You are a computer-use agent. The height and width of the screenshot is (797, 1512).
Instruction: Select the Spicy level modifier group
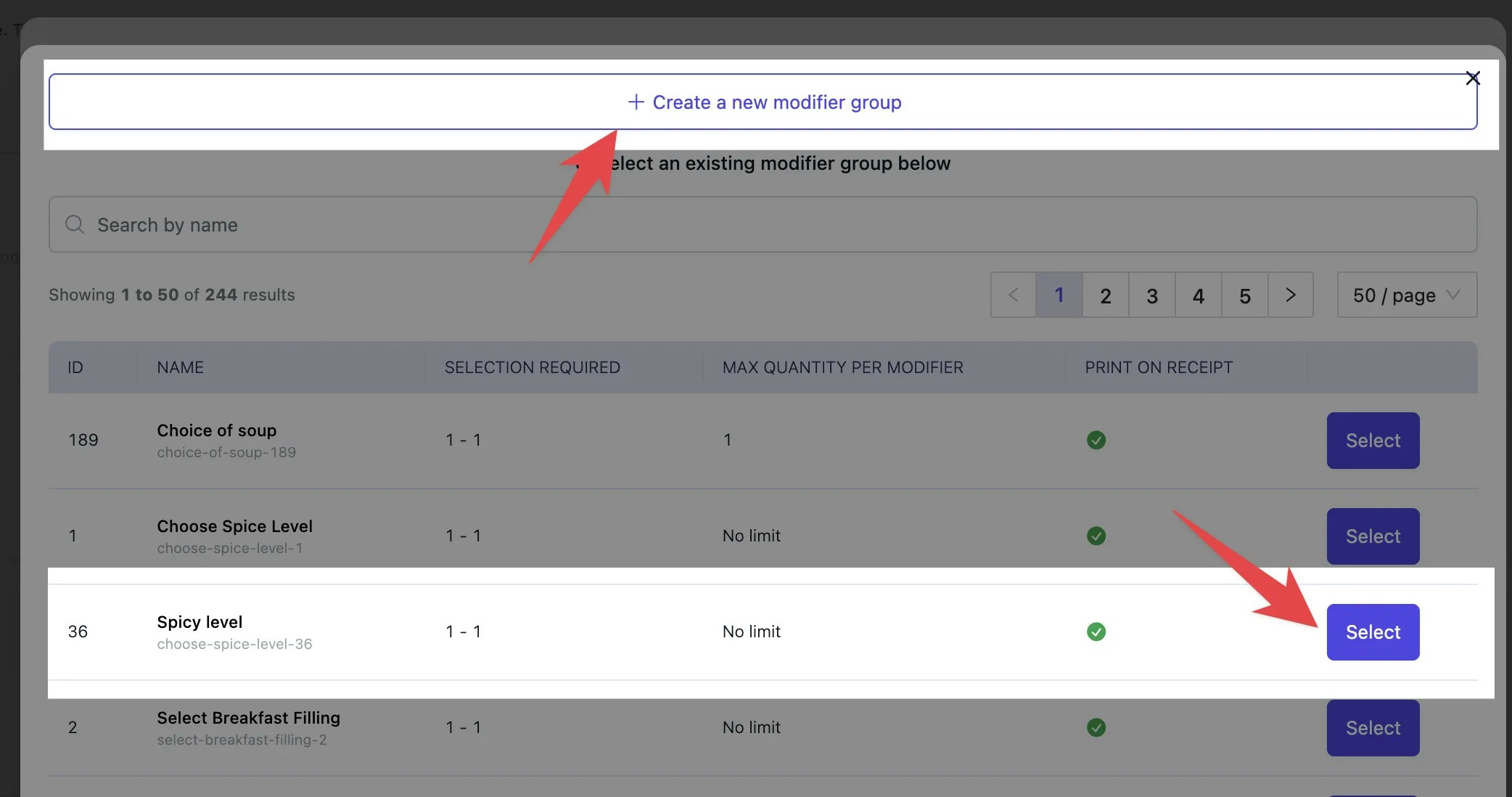click(1372, 632)
